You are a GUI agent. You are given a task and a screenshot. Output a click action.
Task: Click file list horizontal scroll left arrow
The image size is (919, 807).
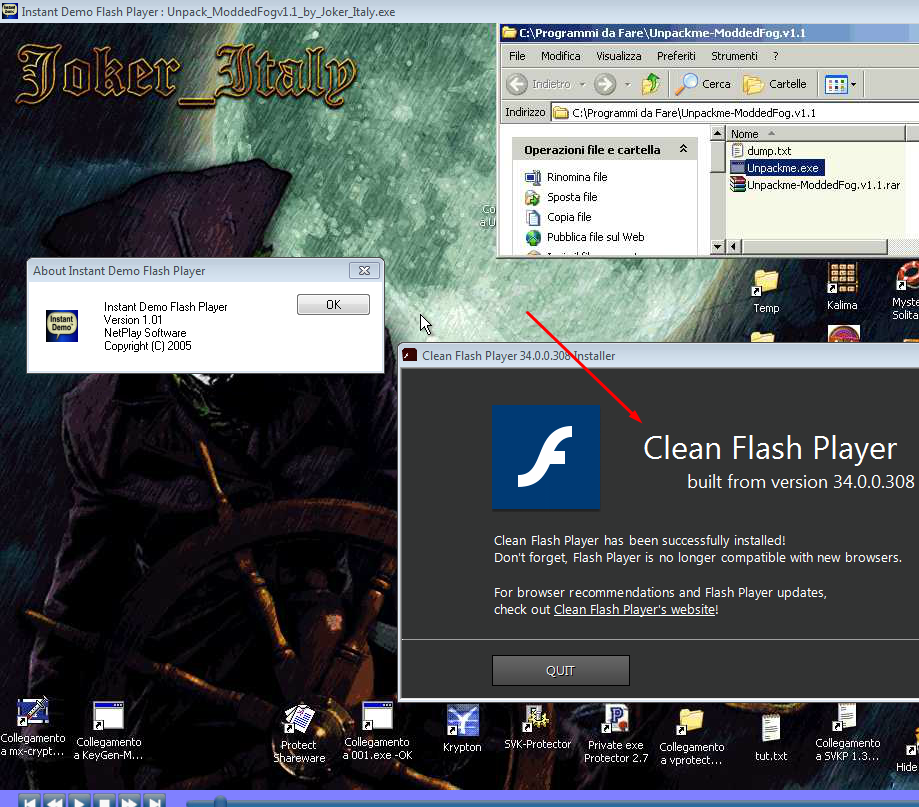pos(734,247)
